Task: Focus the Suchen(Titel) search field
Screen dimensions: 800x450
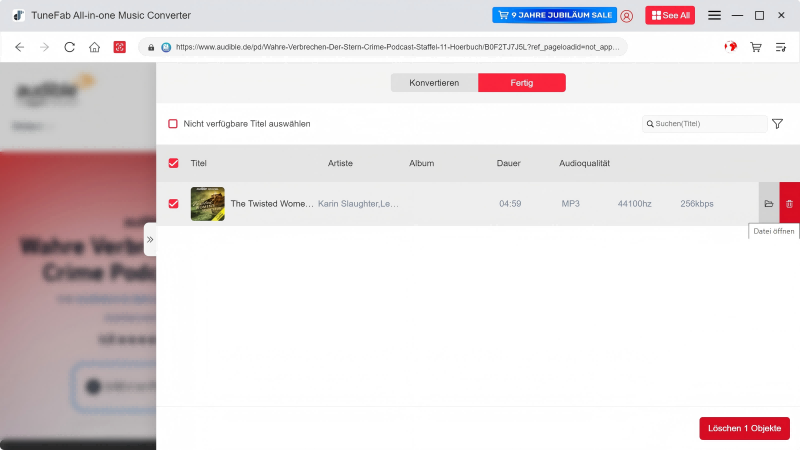Action: click(x=705, y=123)
